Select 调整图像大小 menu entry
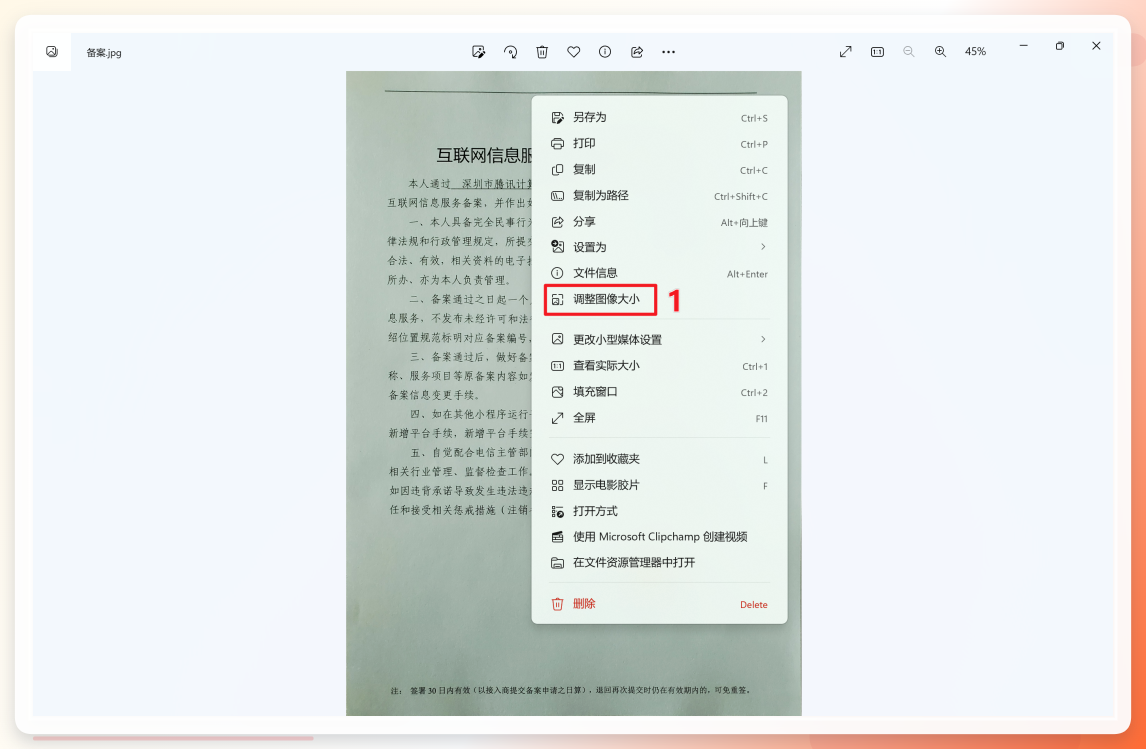This screenshot has height=749, width=1146. pos(659,300)
